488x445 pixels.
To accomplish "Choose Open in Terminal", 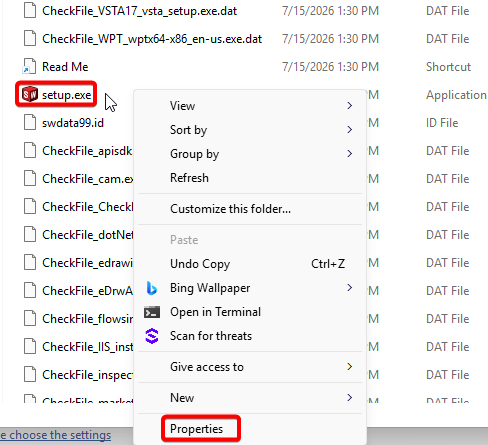I will [250, 312].
